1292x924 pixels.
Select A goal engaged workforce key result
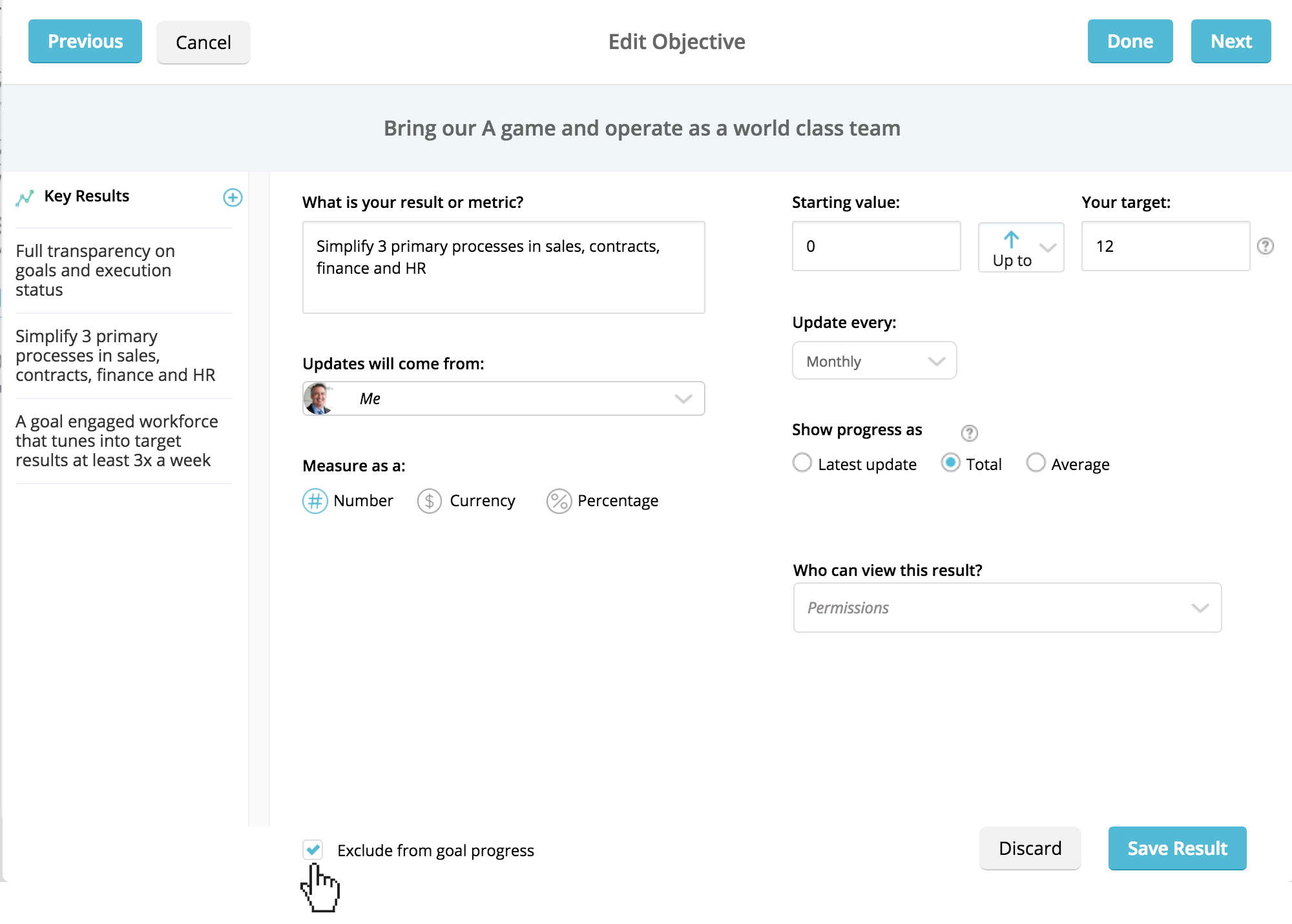point(117,440)
